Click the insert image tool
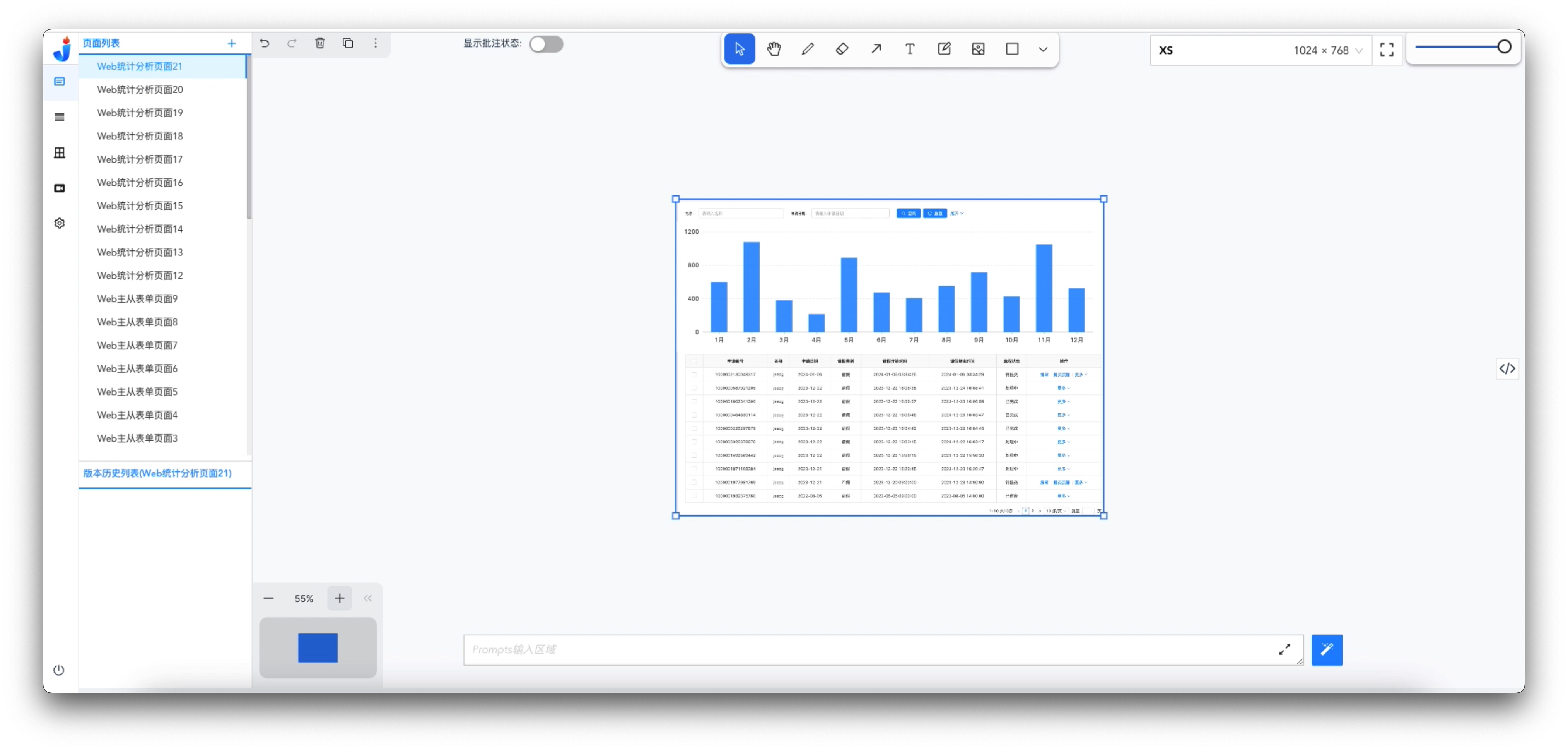Image resolution: width=1568 pixels, height=750 pixels. click(x=978, y=49)
